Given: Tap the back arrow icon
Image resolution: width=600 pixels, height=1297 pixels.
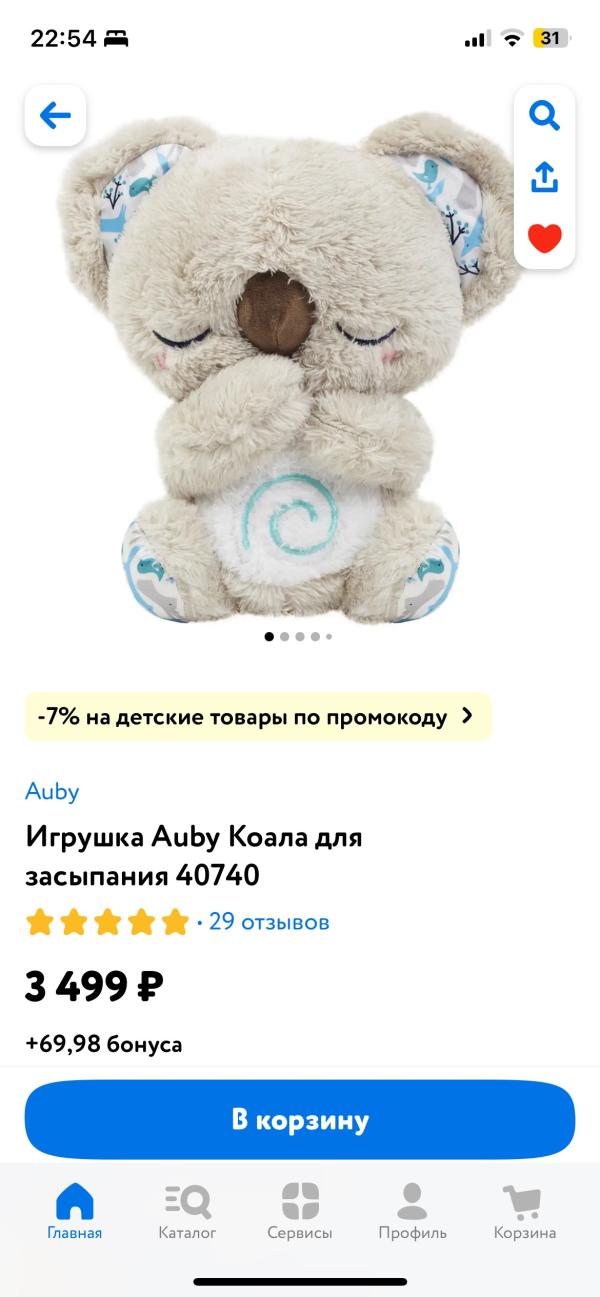Looking at the screenshot, I should [x=55, y=116].
